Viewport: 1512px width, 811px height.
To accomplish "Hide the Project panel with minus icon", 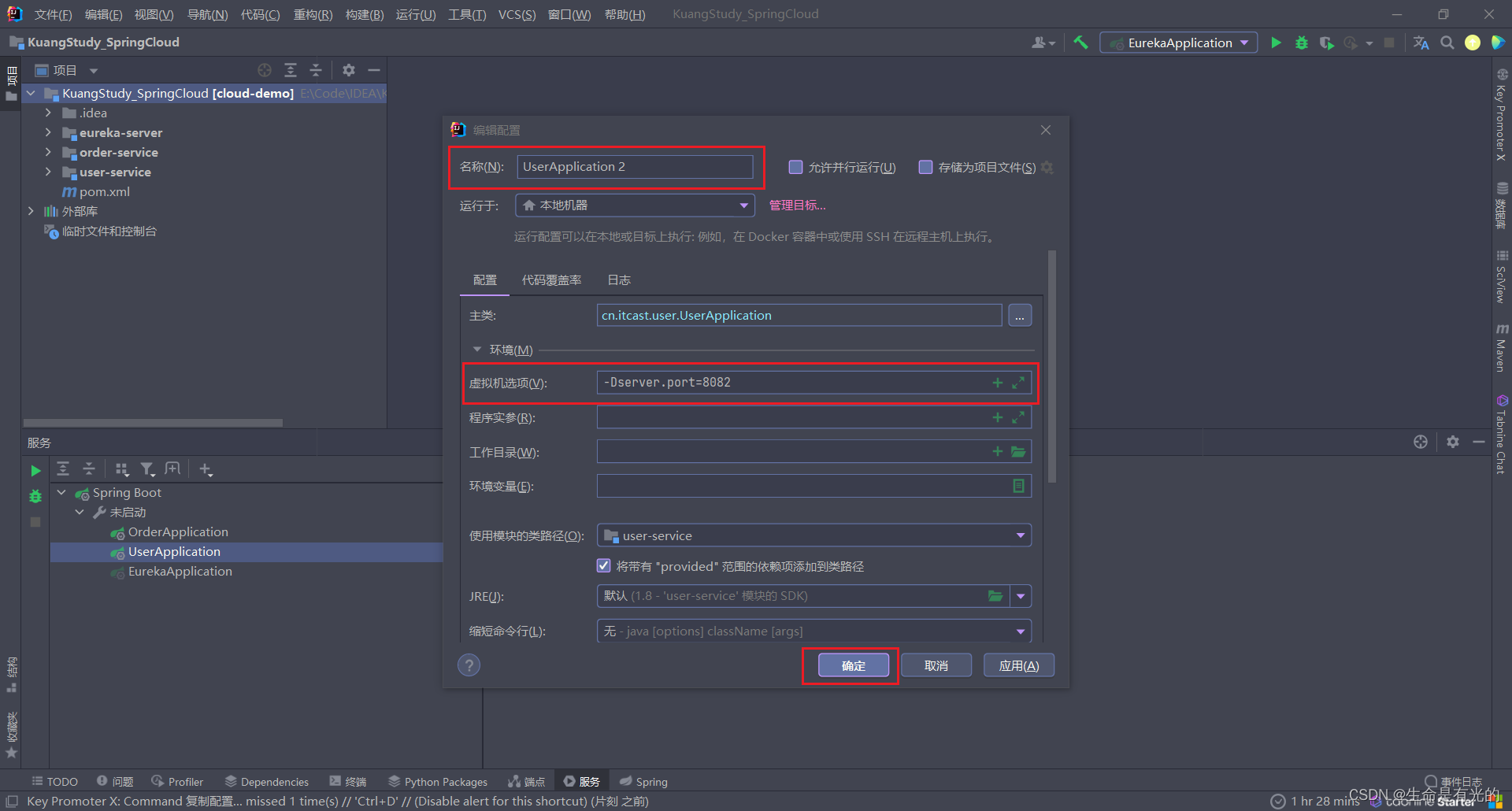I will point(374,70).
